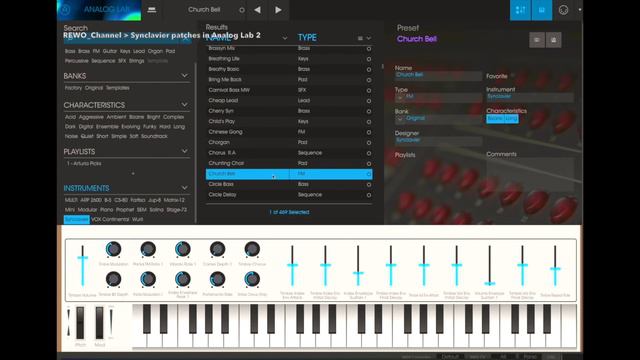Toggle the Keys type filter tag

click(x=125, y=51)
